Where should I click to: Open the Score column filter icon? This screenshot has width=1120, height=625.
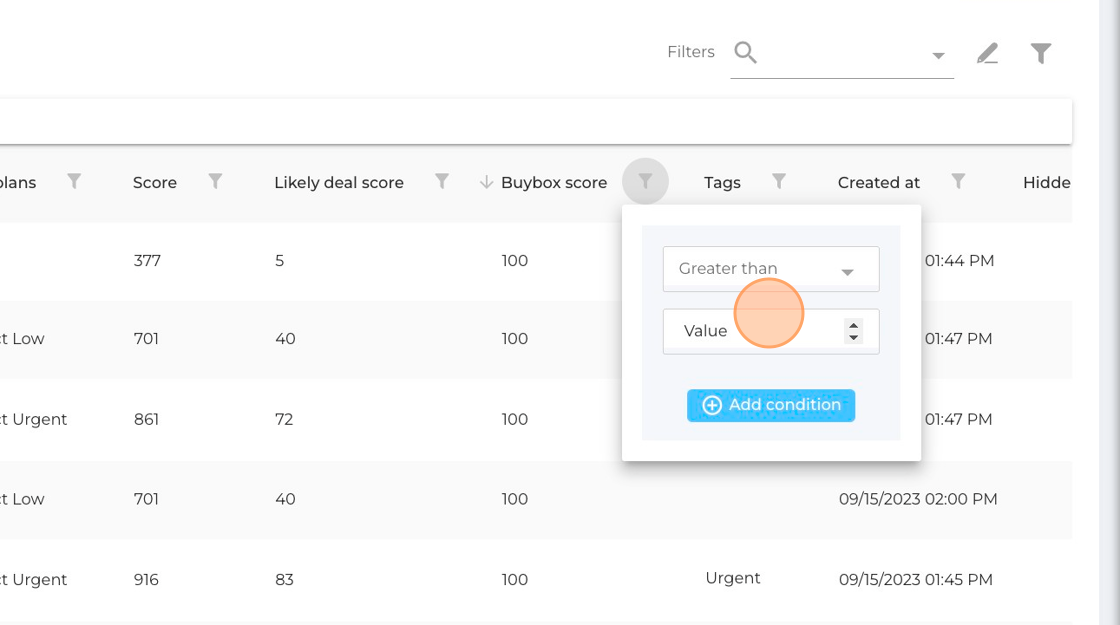215,181
